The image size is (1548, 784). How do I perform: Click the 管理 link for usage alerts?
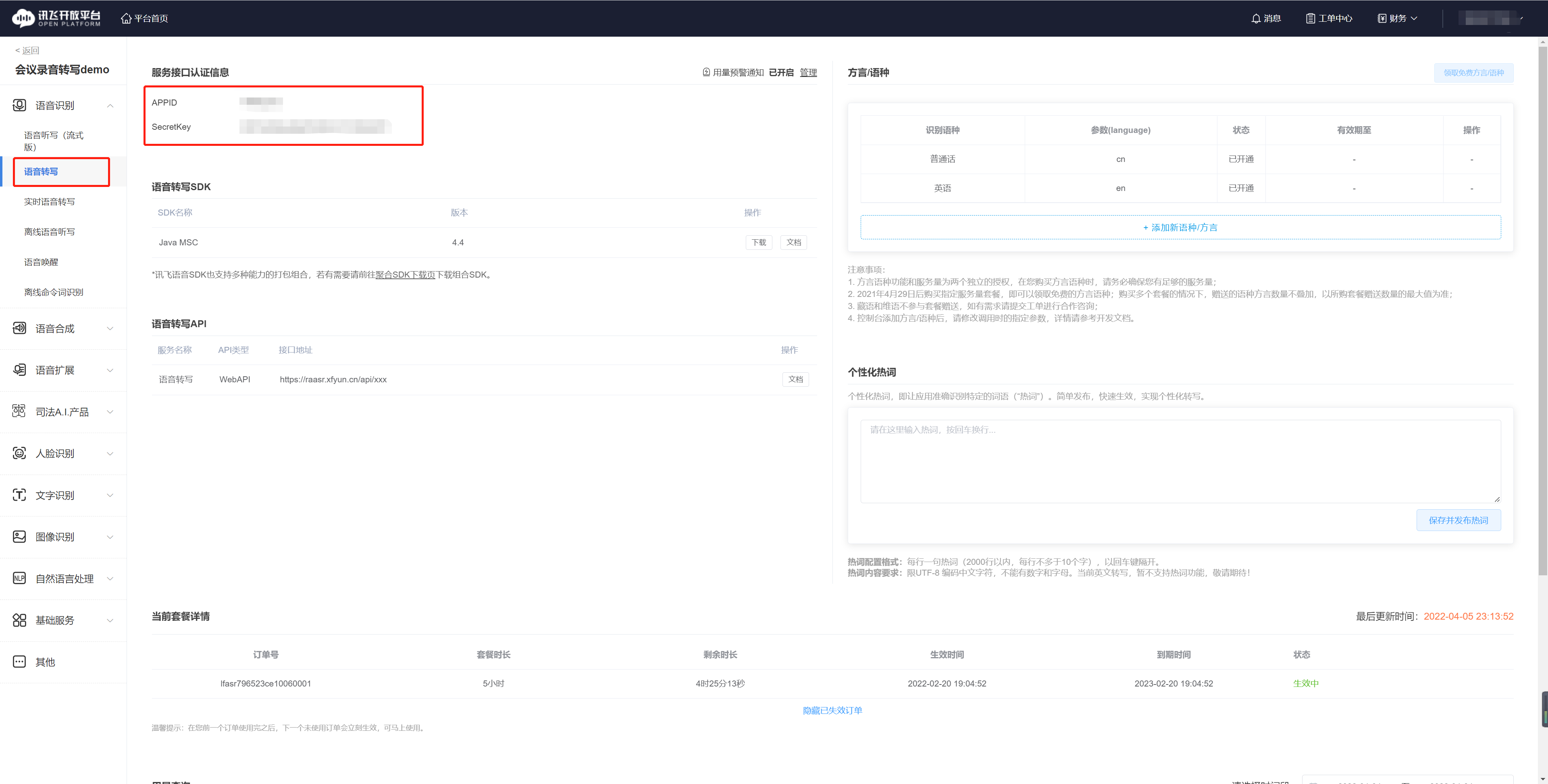(808, 73)
